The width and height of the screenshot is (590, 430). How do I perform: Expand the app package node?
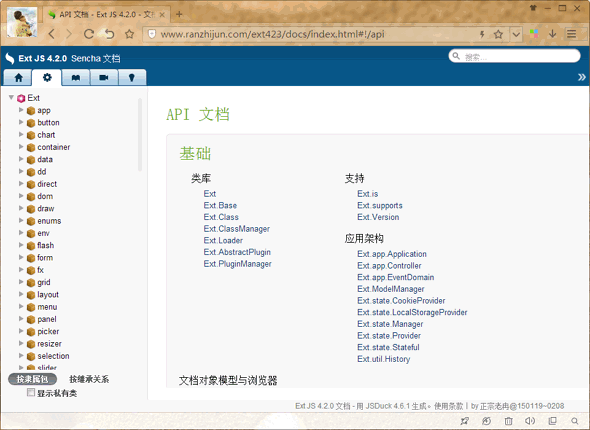point(21,110)
